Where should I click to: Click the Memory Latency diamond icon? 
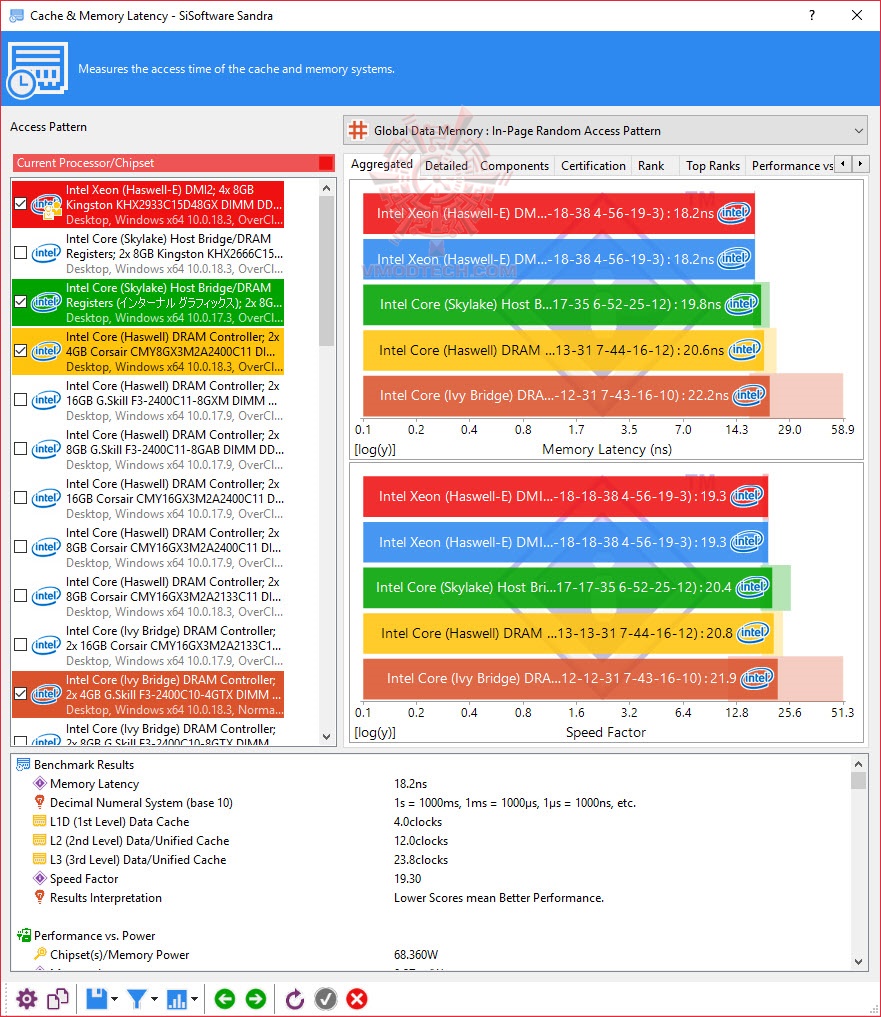coord(40,784)
